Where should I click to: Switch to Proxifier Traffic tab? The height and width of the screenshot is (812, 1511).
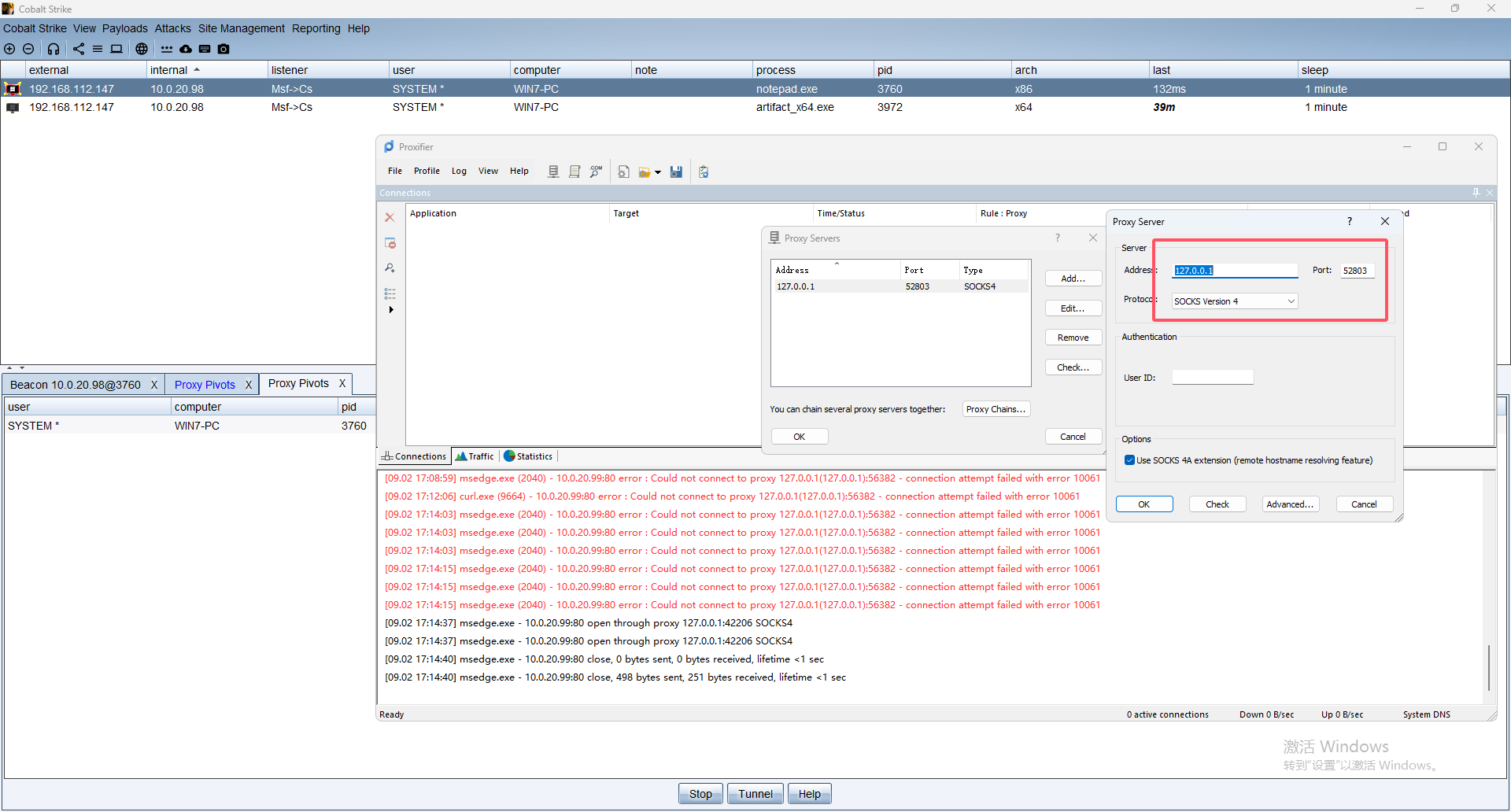(x=475, y=456)
